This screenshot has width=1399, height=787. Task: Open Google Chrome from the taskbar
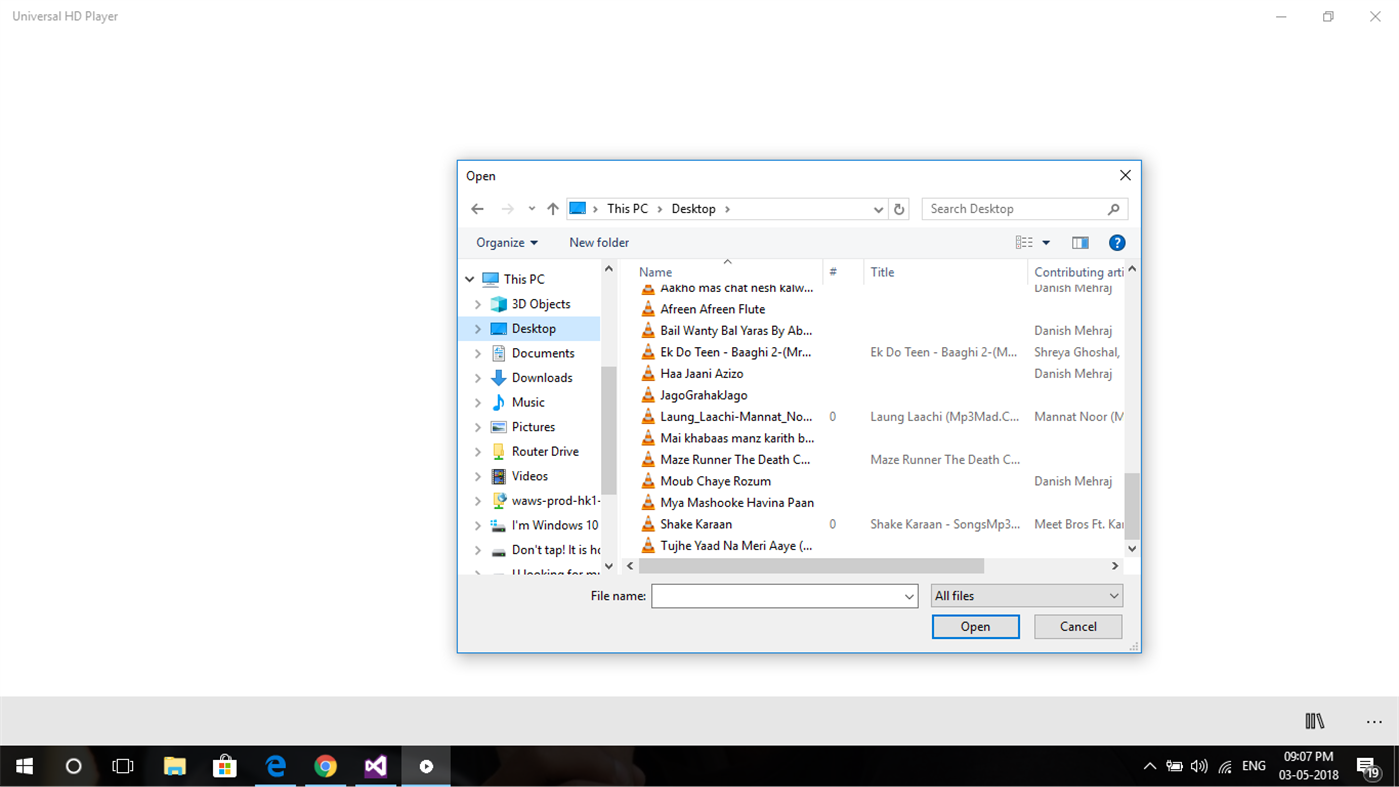point(325,765)
